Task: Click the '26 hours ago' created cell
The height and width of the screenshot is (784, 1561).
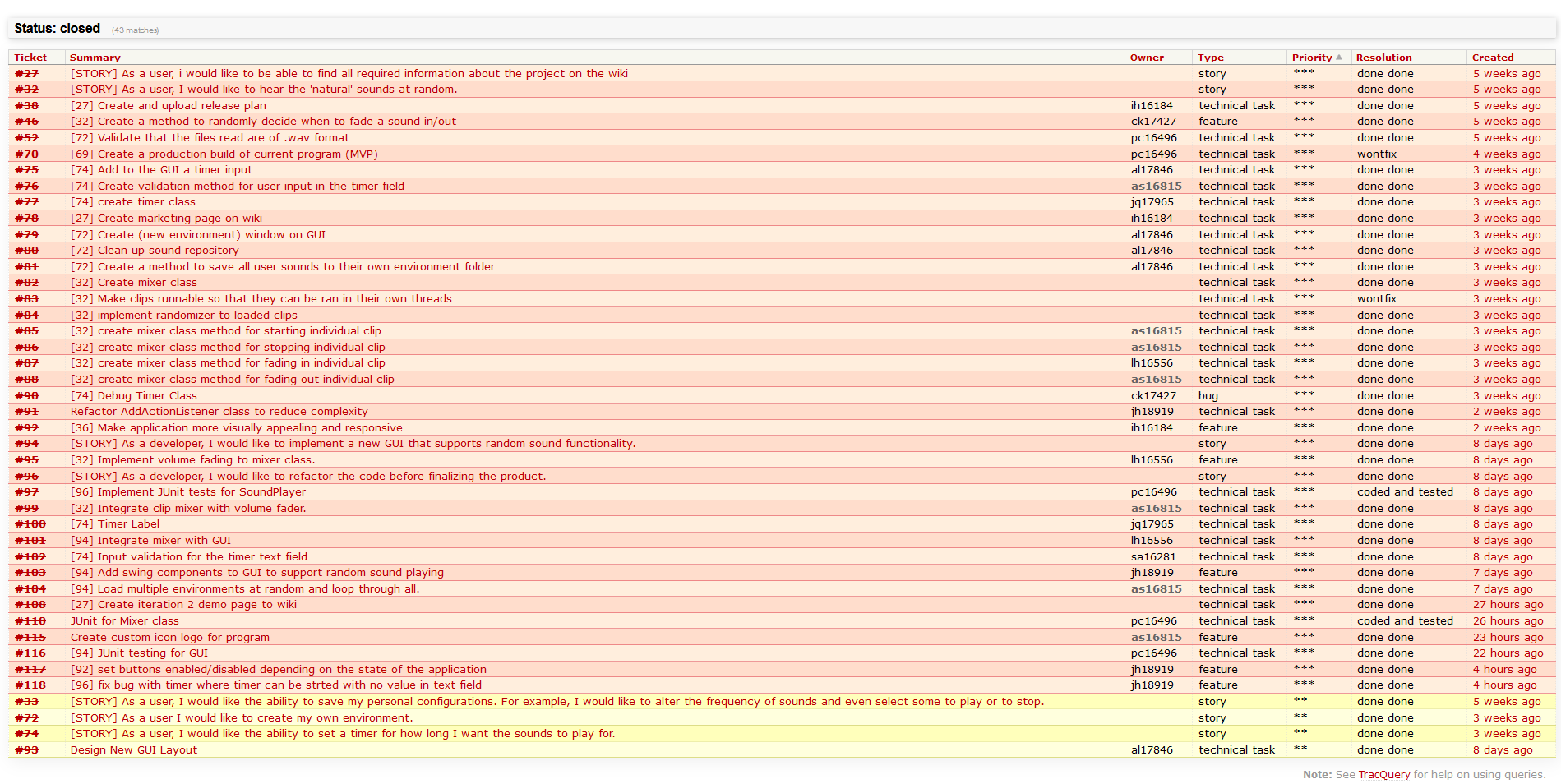Action: coord(1508,621)
